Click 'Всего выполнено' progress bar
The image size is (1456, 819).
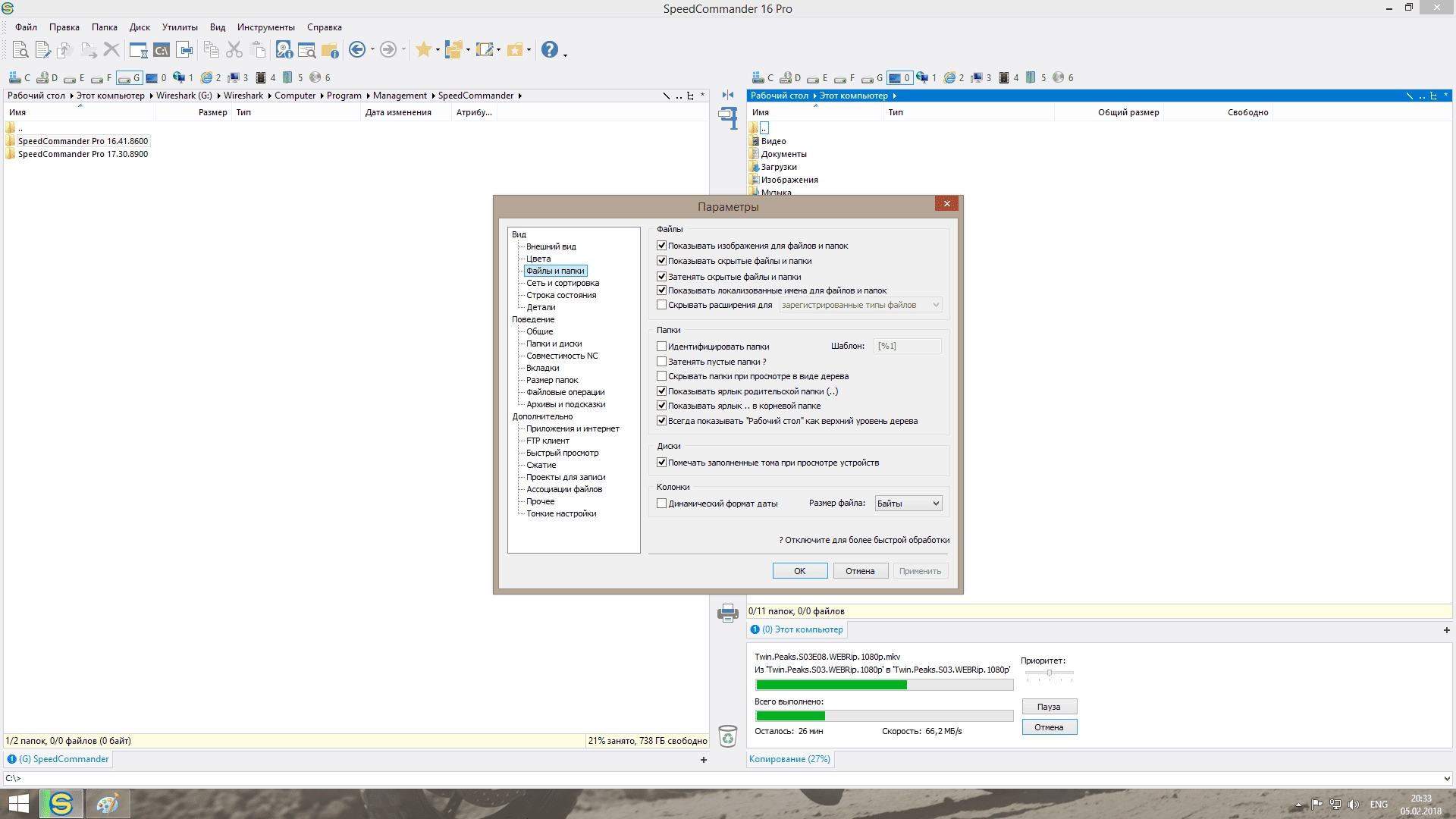(884, 716)
